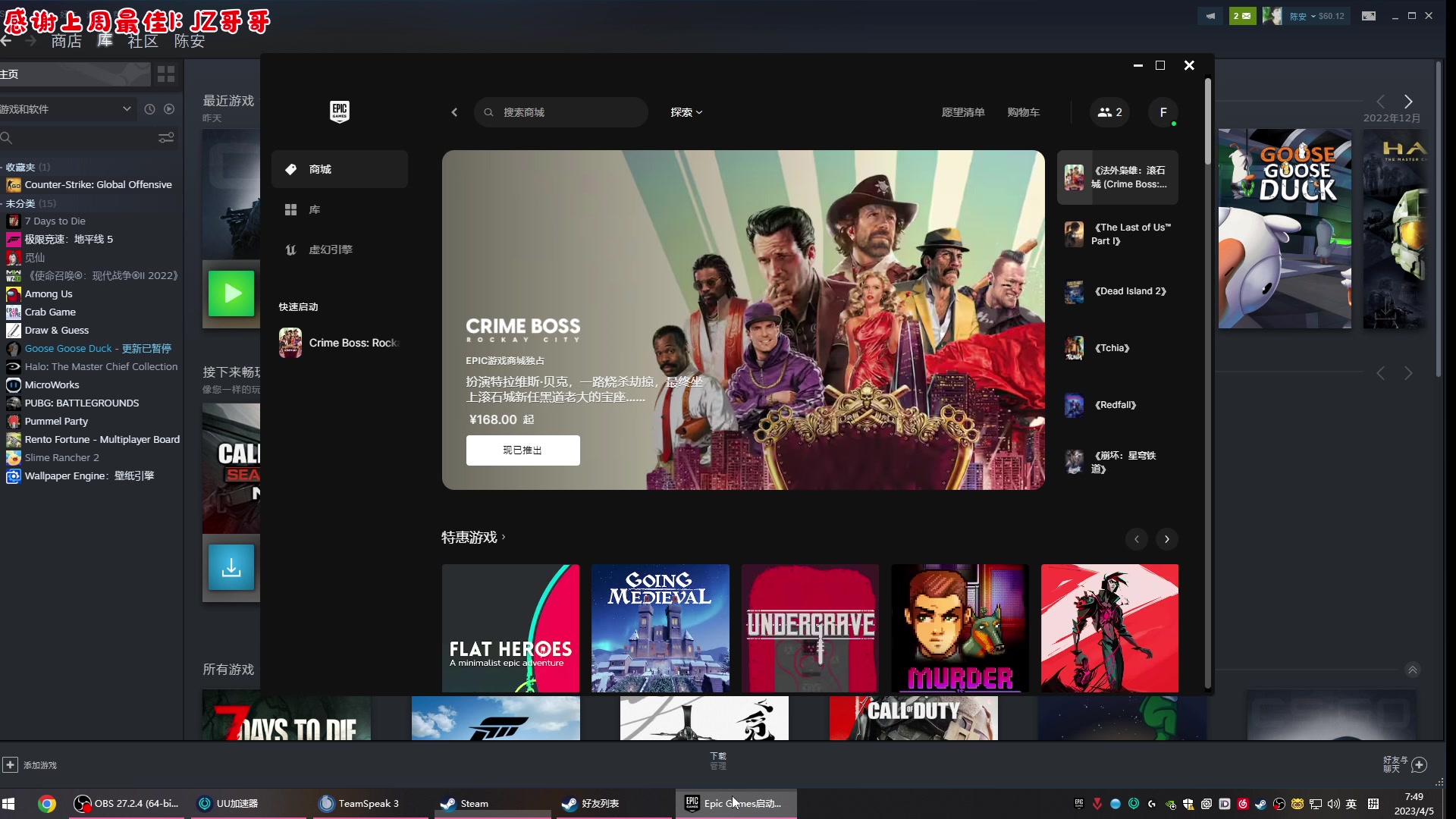Click the Epic Games logo icon
This screenshot has height=819, width=1456.
click(339, 111)
